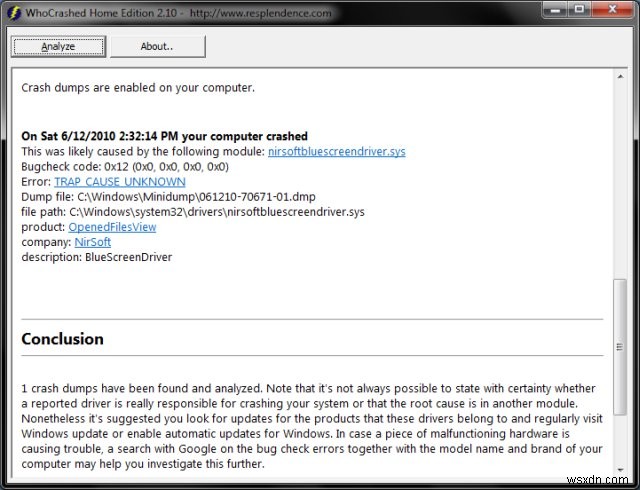Click the WhoCrashed lightning app icon
The width and height of the screenshot is (640, 490).
pos(14,13)
